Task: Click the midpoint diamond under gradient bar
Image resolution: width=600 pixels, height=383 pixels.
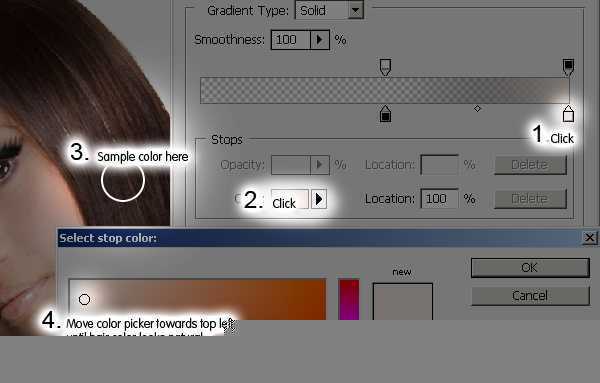Action: pyautogui.click(x=477, y=109)
